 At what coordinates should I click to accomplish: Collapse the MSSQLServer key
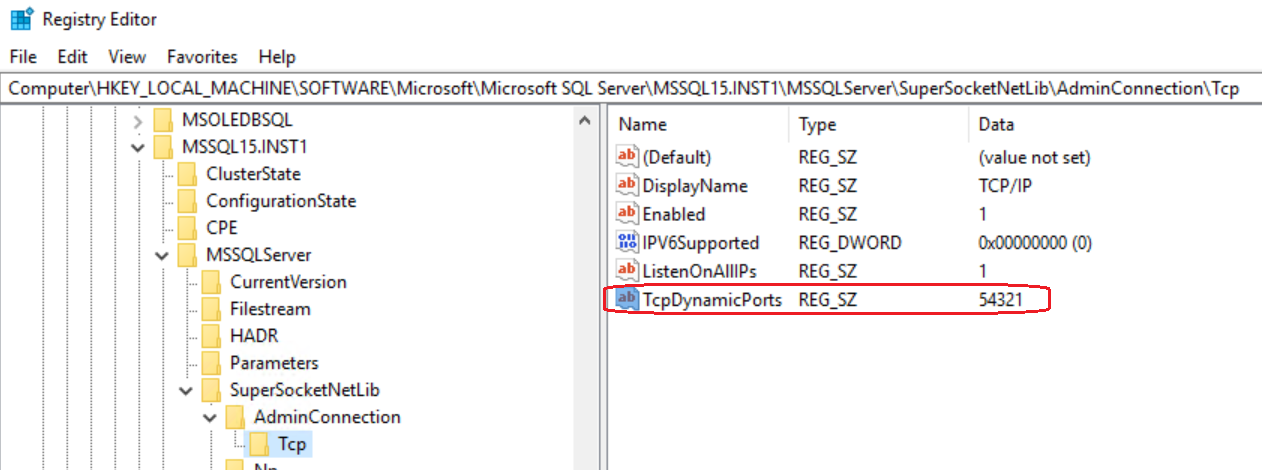point(162,255)
